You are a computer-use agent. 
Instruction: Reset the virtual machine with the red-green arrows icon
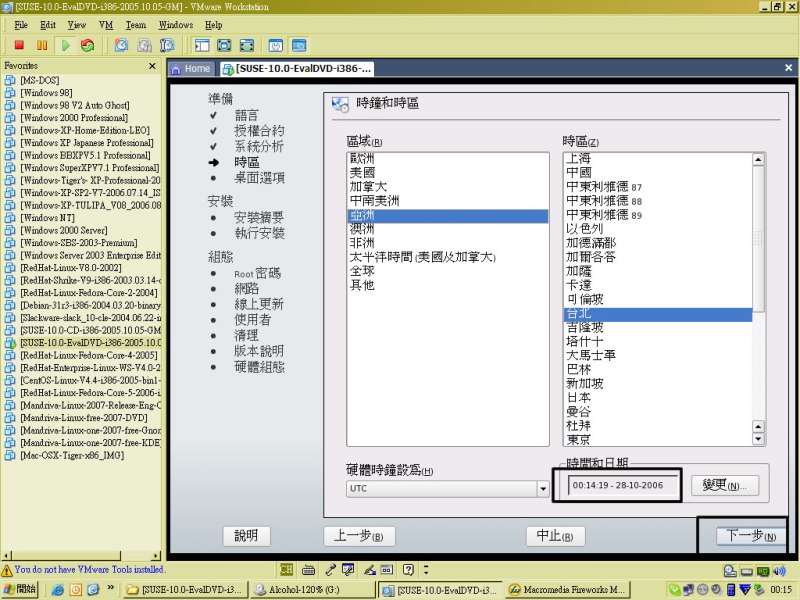[x=88, y=45]
